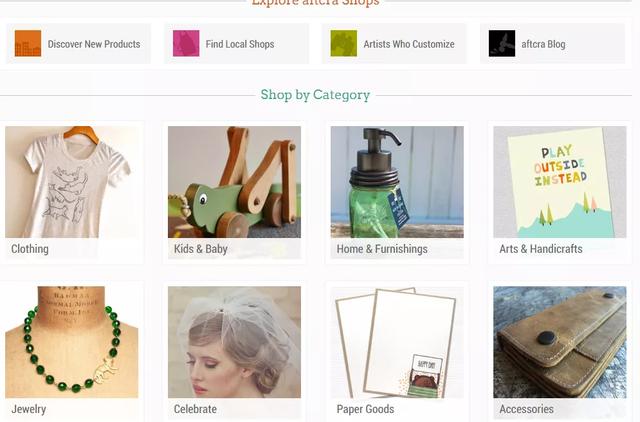Click the orange Discover New Products icon
The image size is (640, 422).
point(28,43)
